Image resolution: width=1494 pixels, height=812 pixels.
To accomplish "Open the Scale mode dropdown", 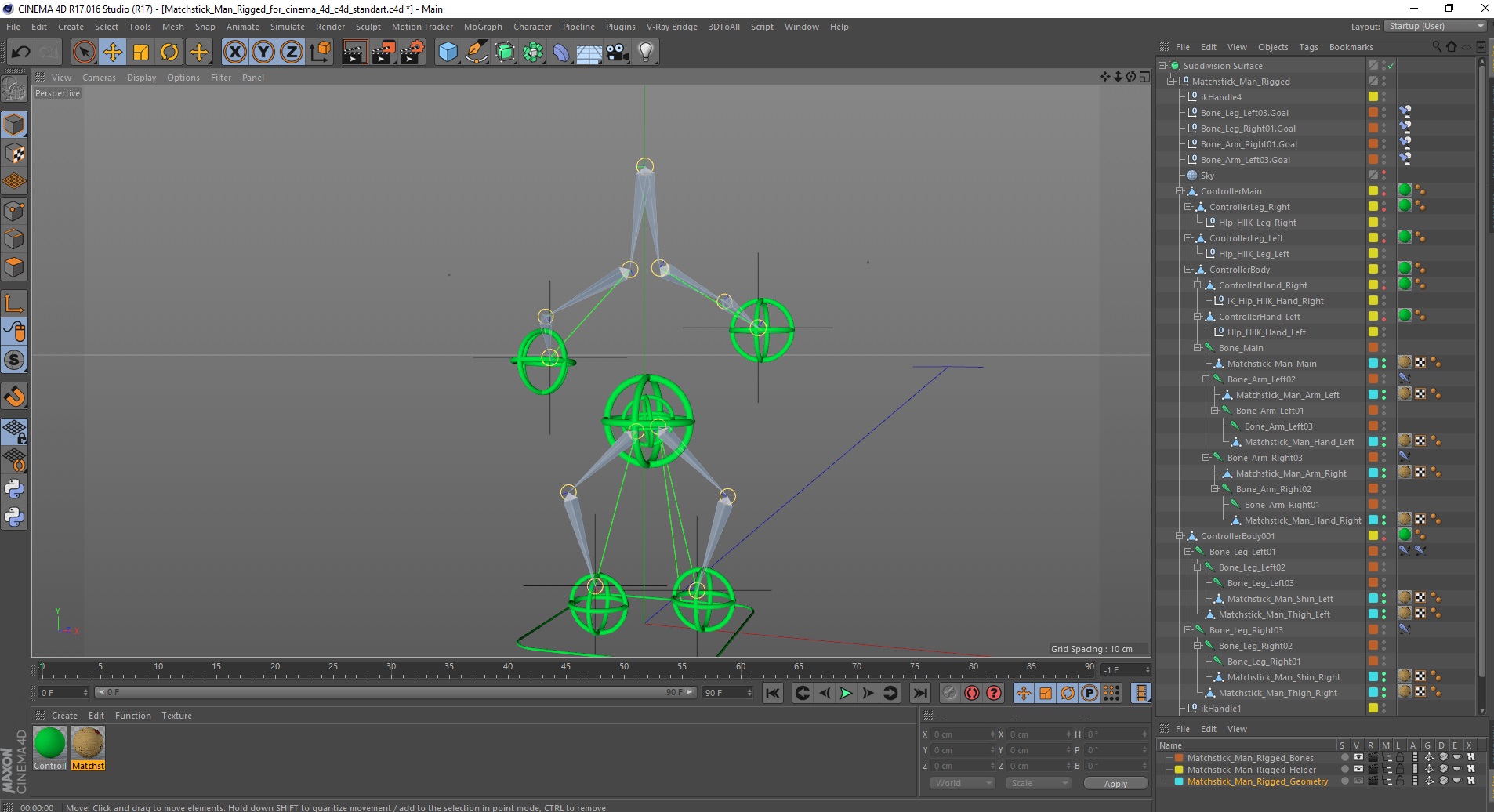I will click(x=1039, y=783).
